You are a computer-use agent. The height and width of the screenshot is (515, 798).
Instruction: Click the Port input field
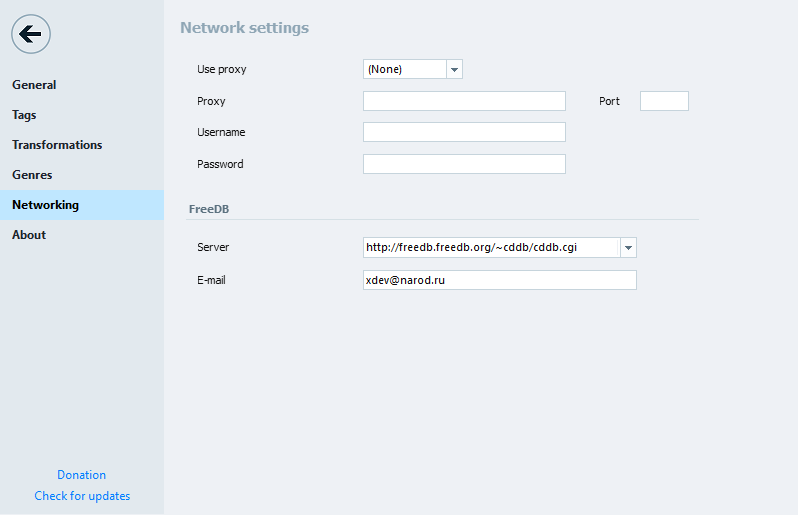click(x=664, y=101)
